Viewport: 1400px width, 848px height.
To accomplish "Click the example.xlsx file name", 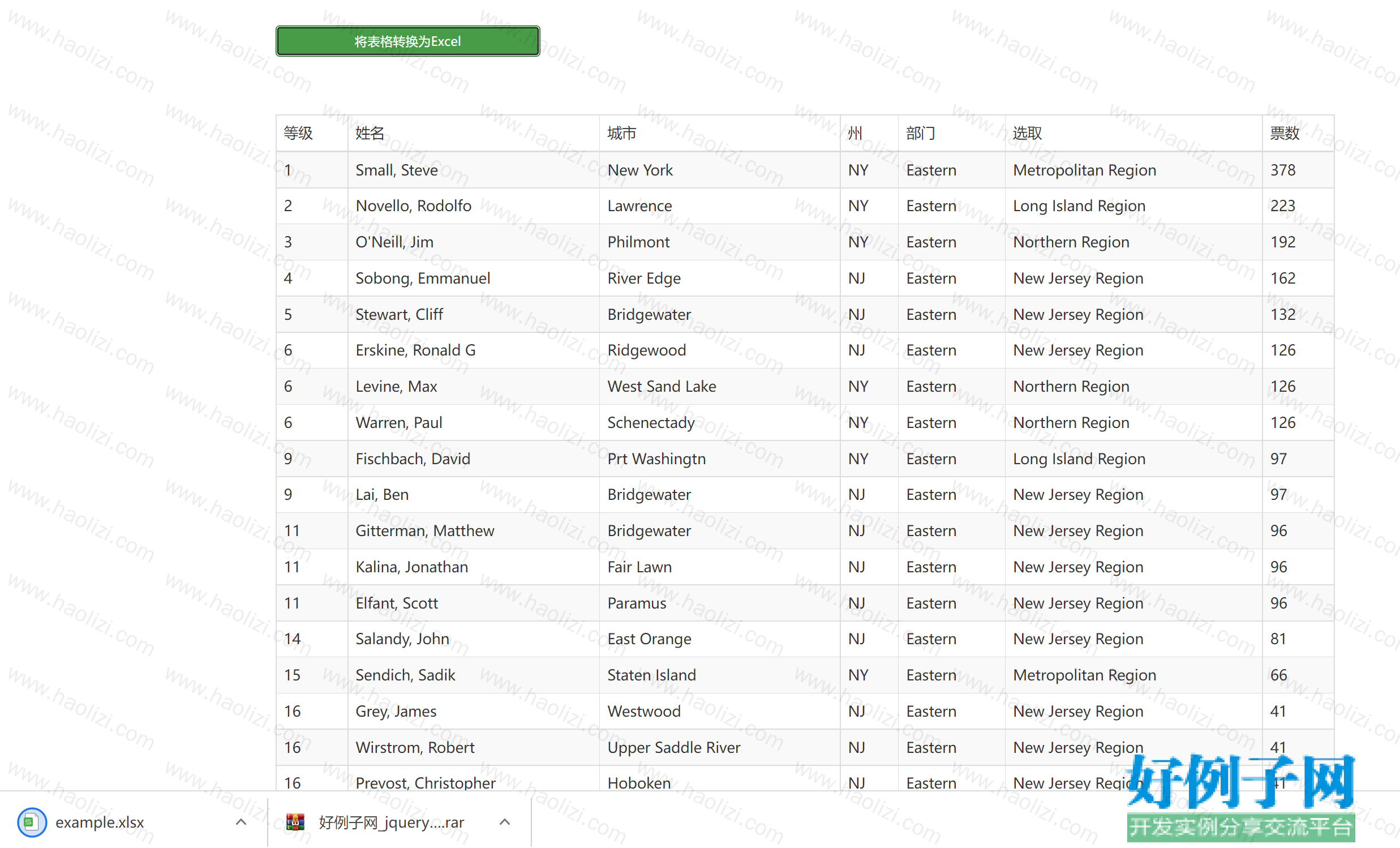I will click(x=100, y=822).
